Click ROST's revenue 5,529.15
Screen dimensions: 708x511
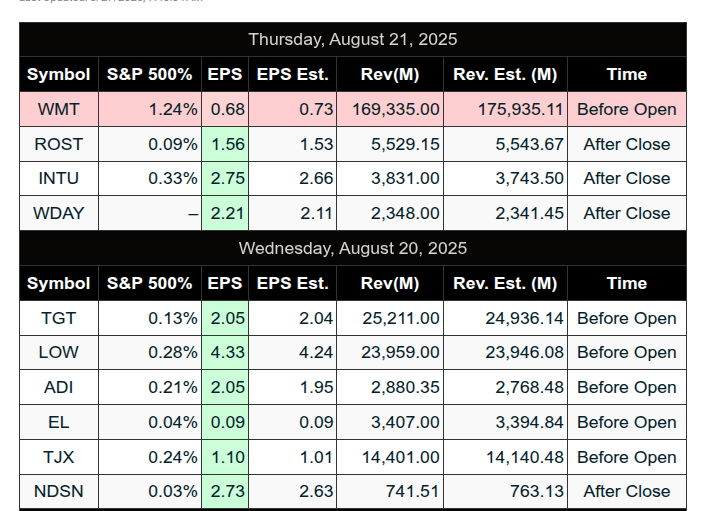click(x=390, y=144)
